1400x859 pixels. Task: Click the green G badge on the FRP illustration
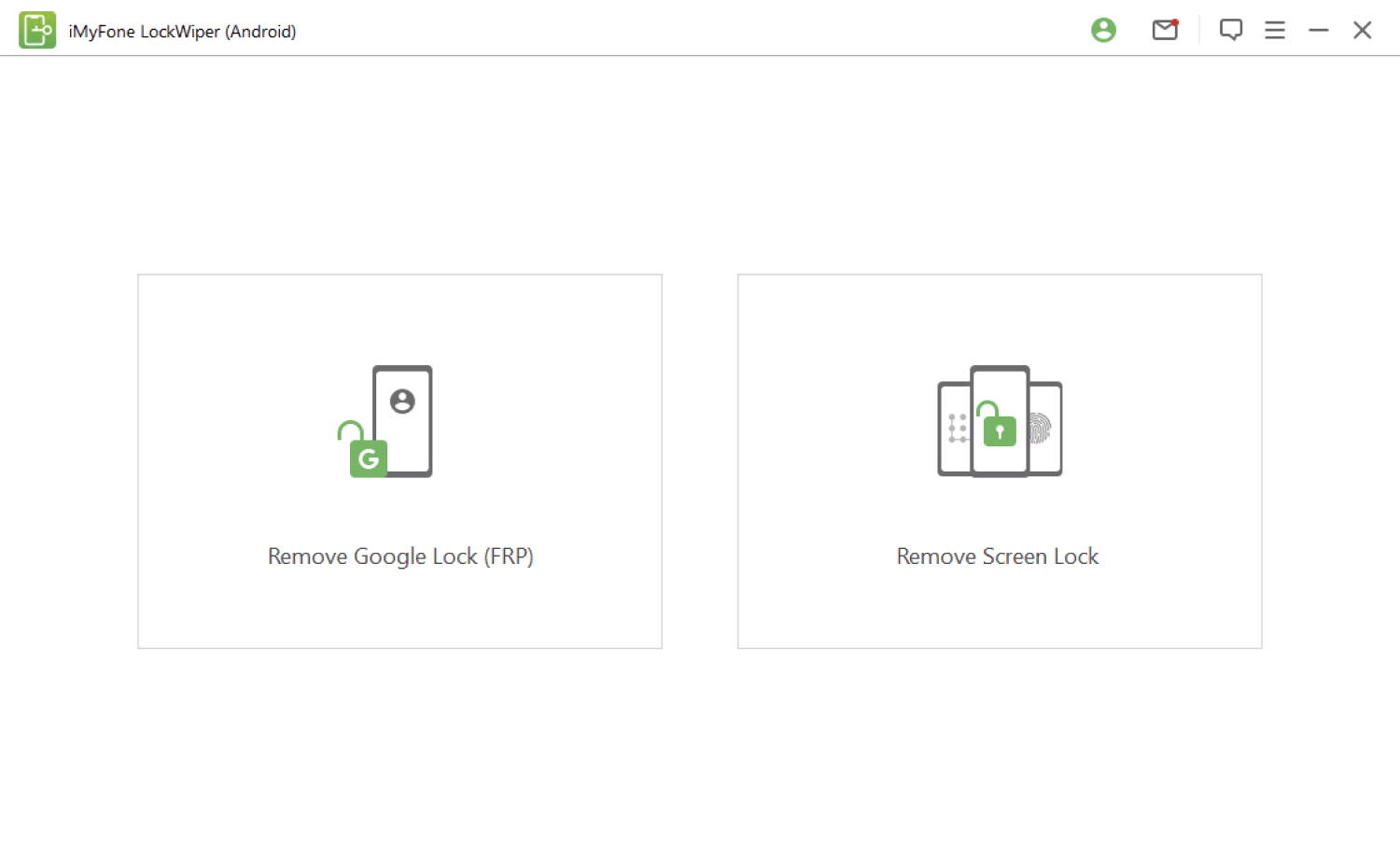click(x=368, y=458)
